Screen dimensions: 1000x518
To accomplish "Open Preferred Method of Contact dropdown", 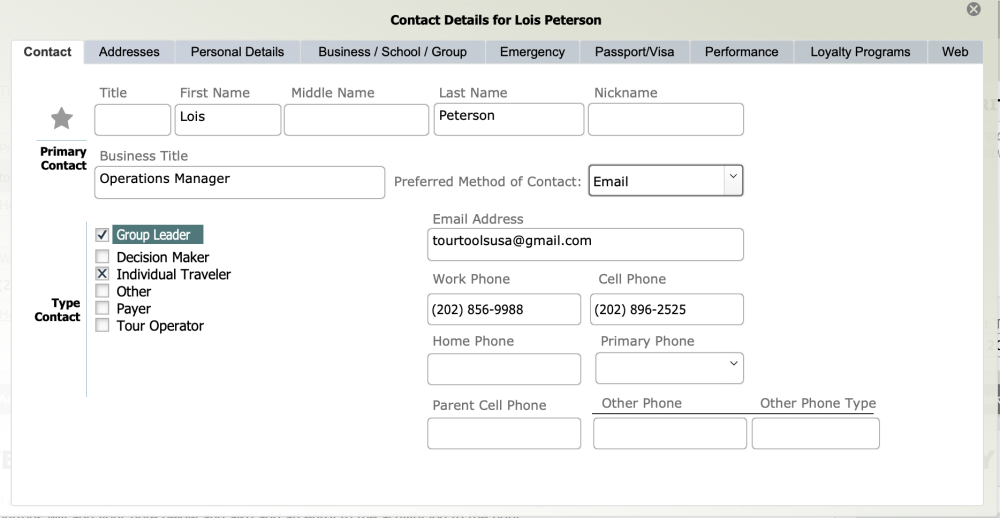I will [x=665, y=181].
